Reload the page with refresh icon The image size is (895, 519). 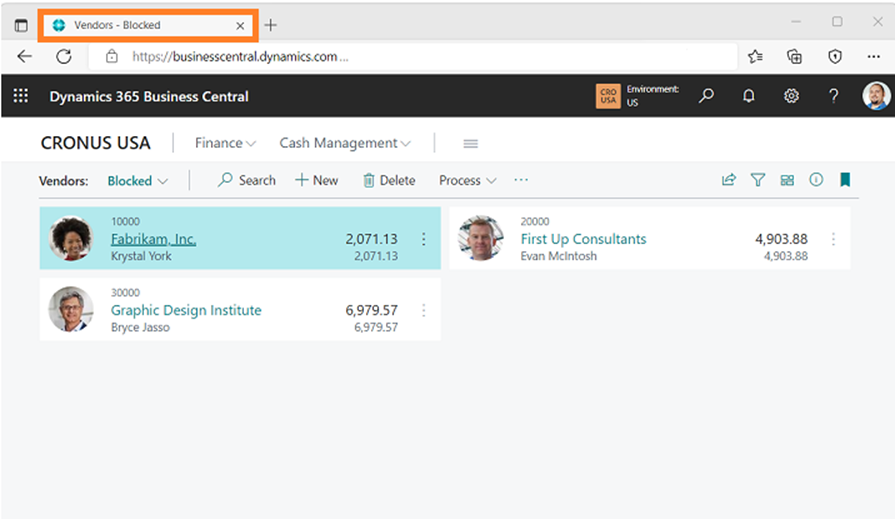click(64, 57)
